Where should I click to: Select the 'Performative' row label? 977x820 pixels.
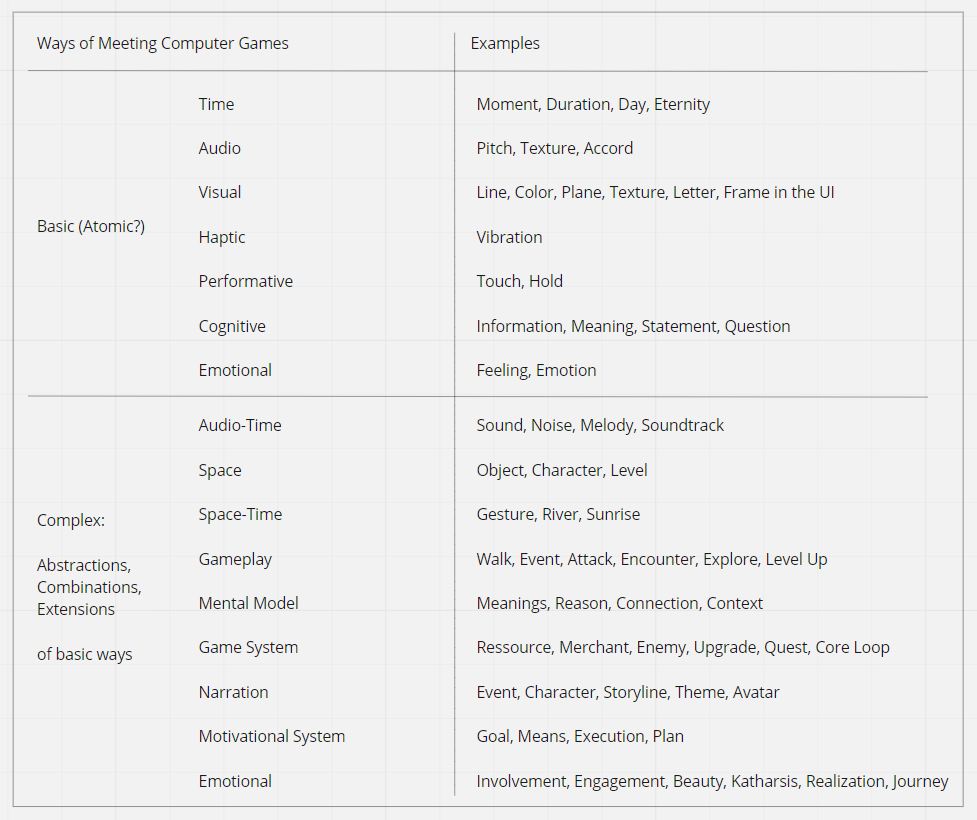[x=245, y=281]
